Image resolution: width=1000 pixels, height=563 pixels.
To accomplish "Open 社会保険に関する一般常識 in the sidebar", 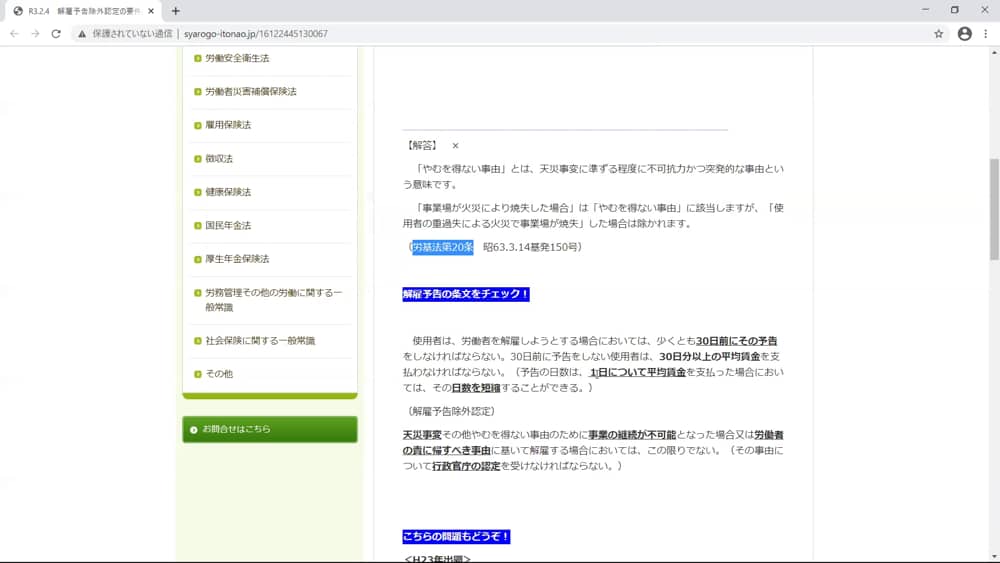I will [x=260, y=340].
